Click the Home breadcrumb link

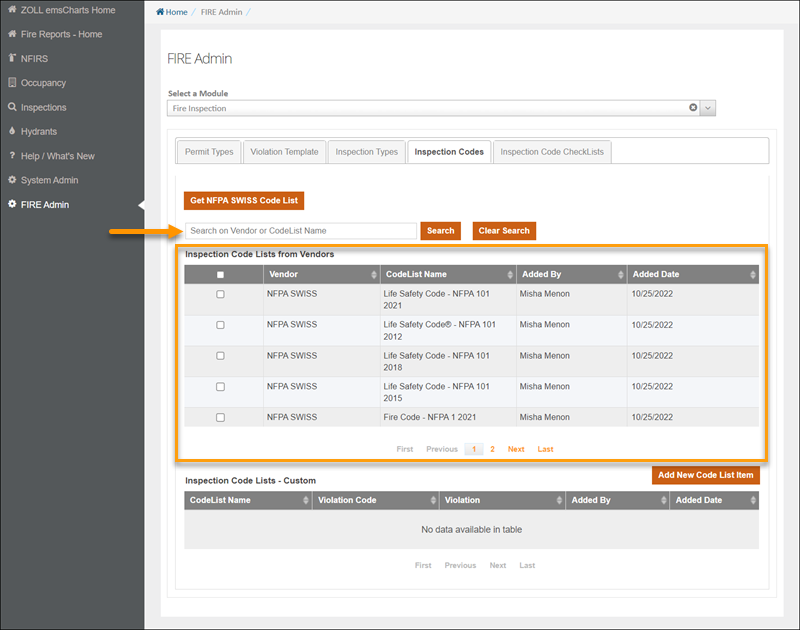click(176, 12)
